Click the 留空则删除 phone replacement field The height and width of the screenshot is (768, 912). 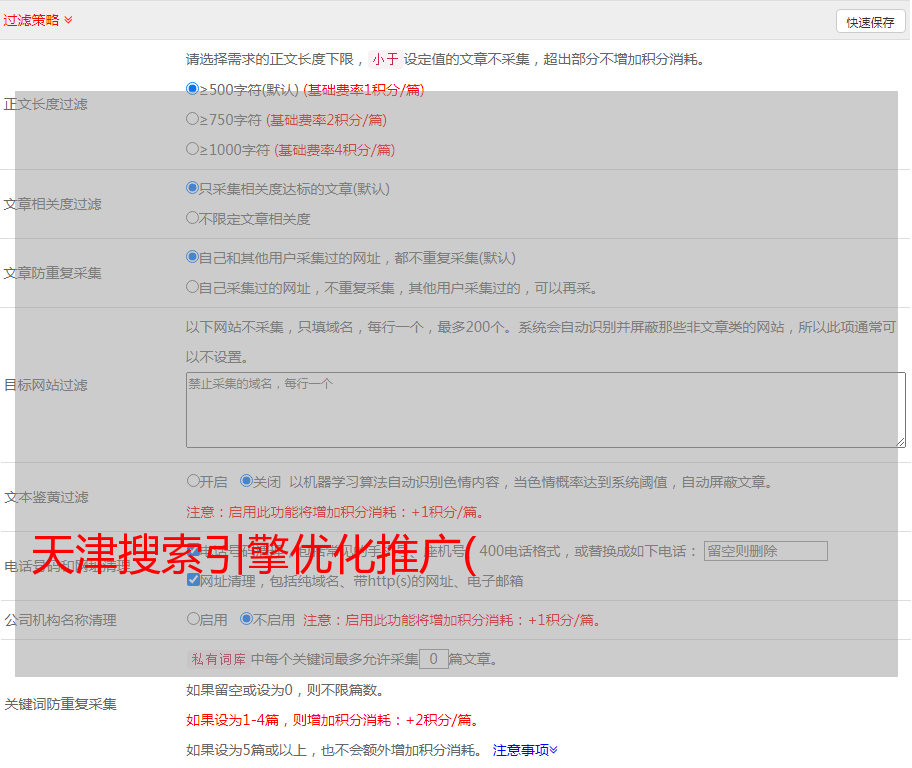pos(765,551)
